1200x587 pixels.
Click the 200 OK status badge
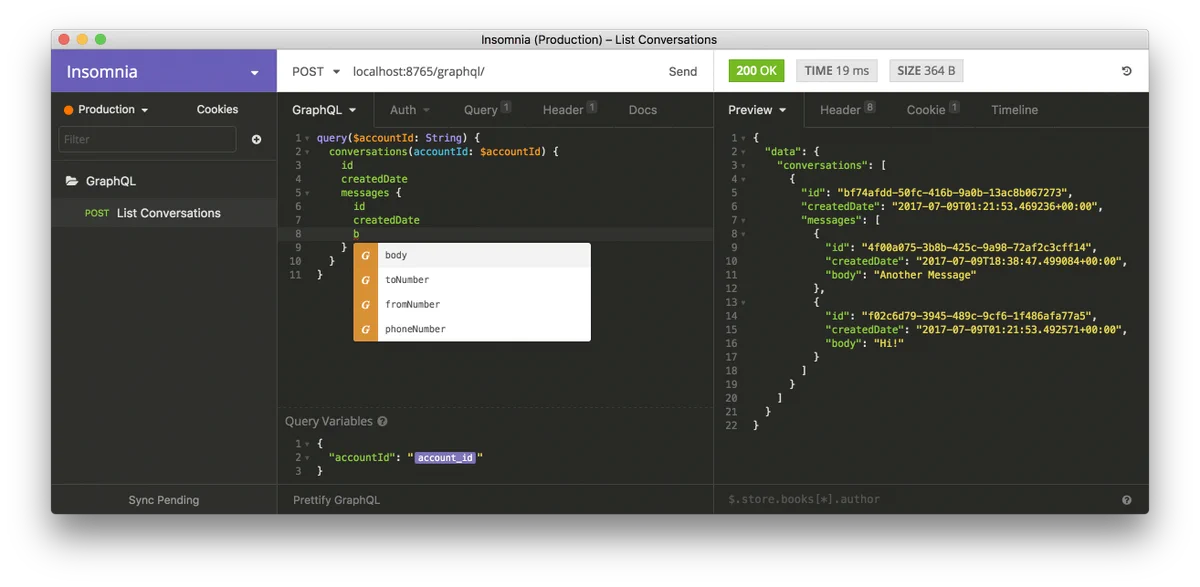[x=756, y=71]
